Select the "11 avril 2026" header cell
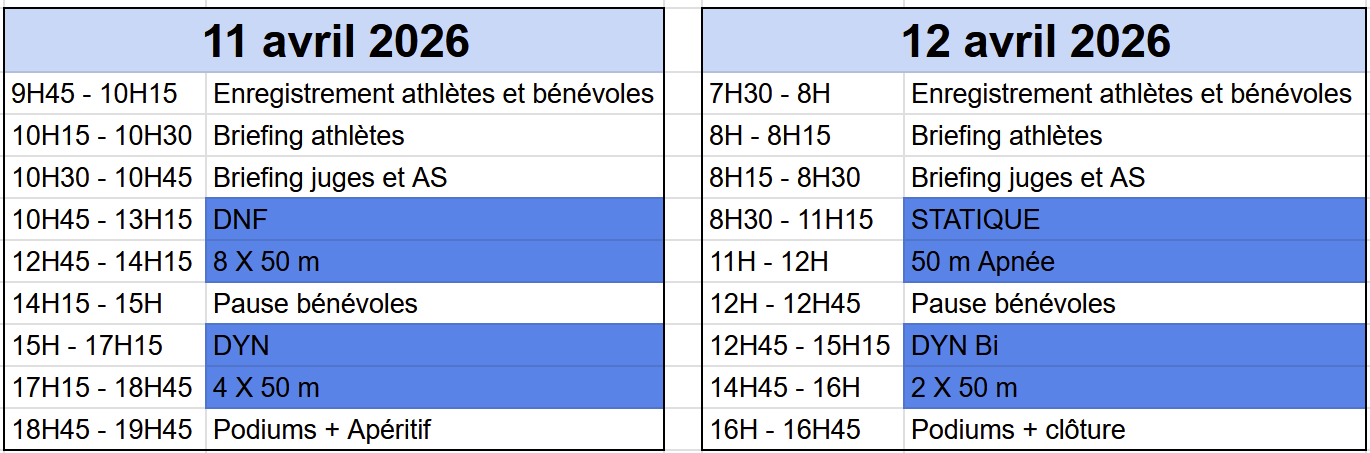The width and height of the screenshot is (1370, 453). pos(335,41)
